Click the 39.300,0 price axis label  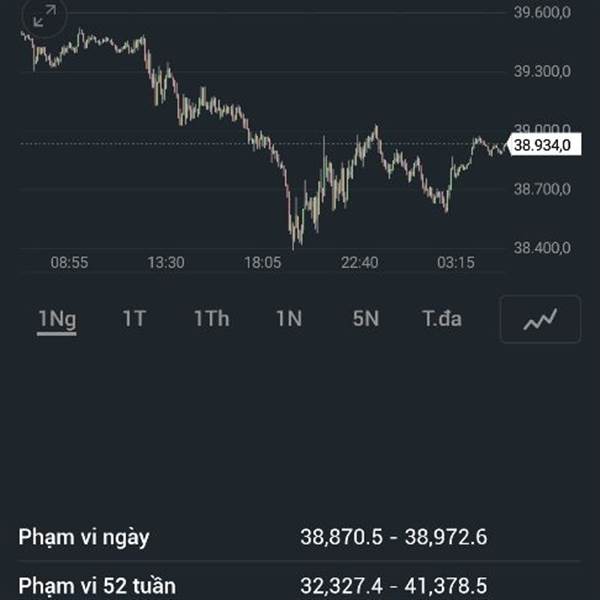pyautogui.click(x=542, y=71)
